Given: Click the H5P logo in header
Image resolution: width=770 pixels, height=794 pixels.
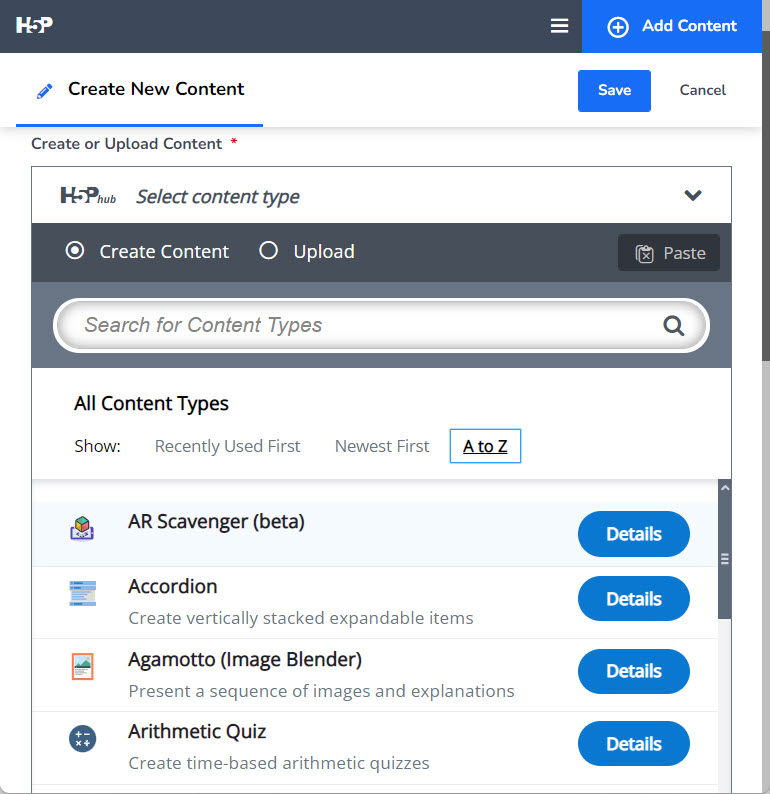Looking at the screenshot, I should 34,25.
